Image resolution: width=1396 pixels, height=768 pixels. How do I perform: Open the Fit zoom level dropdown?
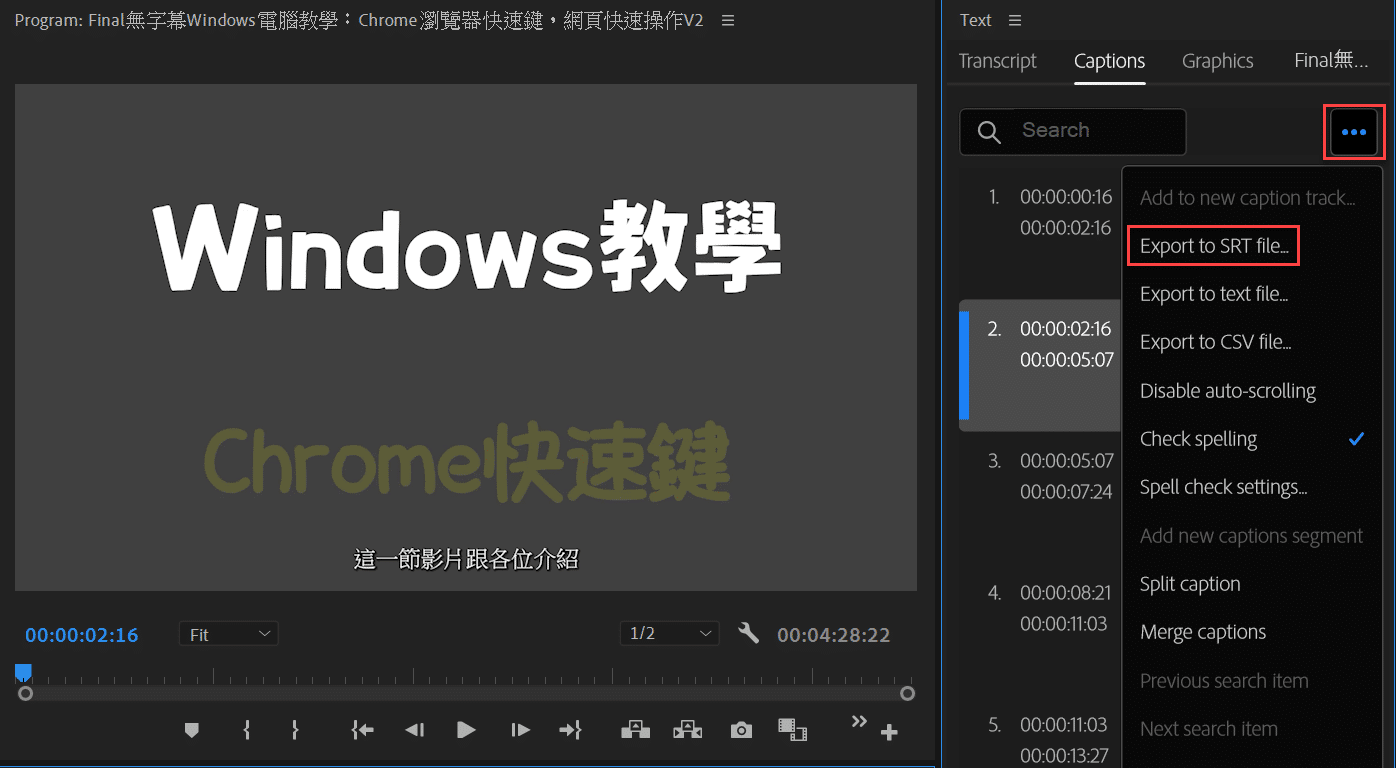(229, 634)
